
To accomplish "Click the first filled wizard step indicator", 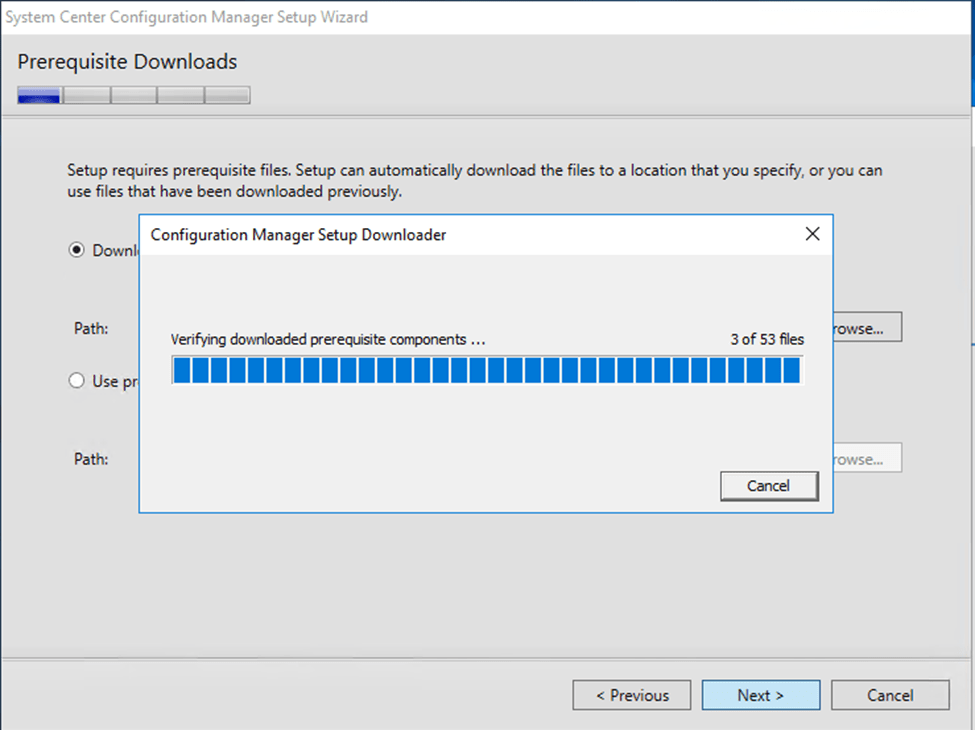I will point(39,96).
